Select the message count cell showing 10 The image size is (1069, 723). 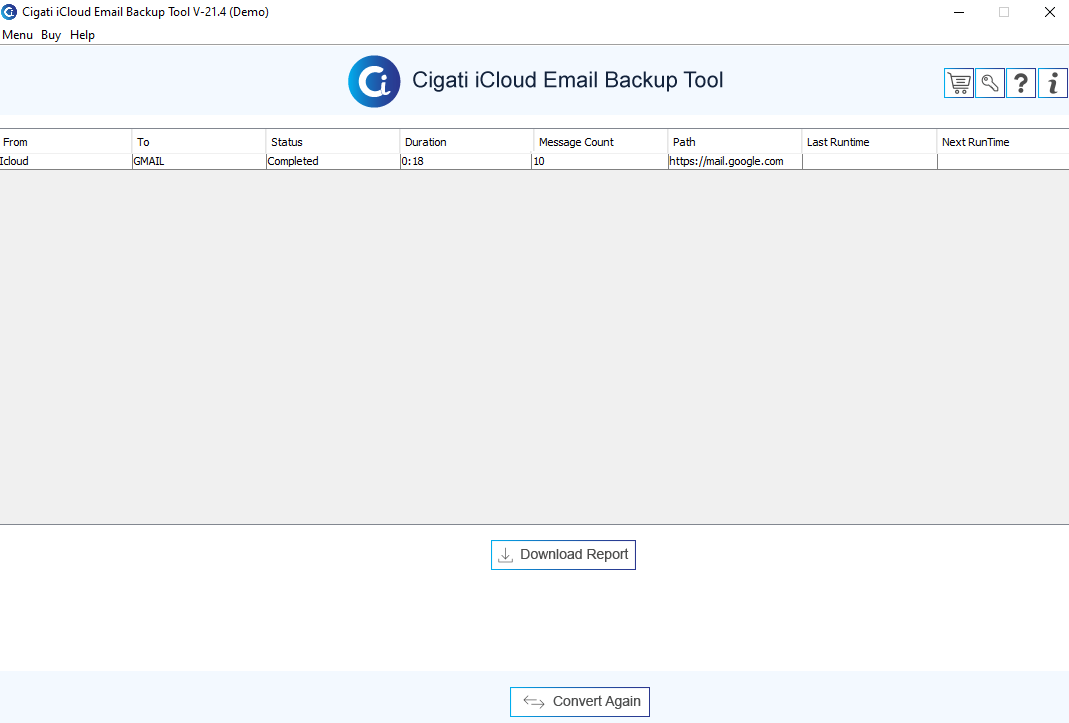coord(600,161)
